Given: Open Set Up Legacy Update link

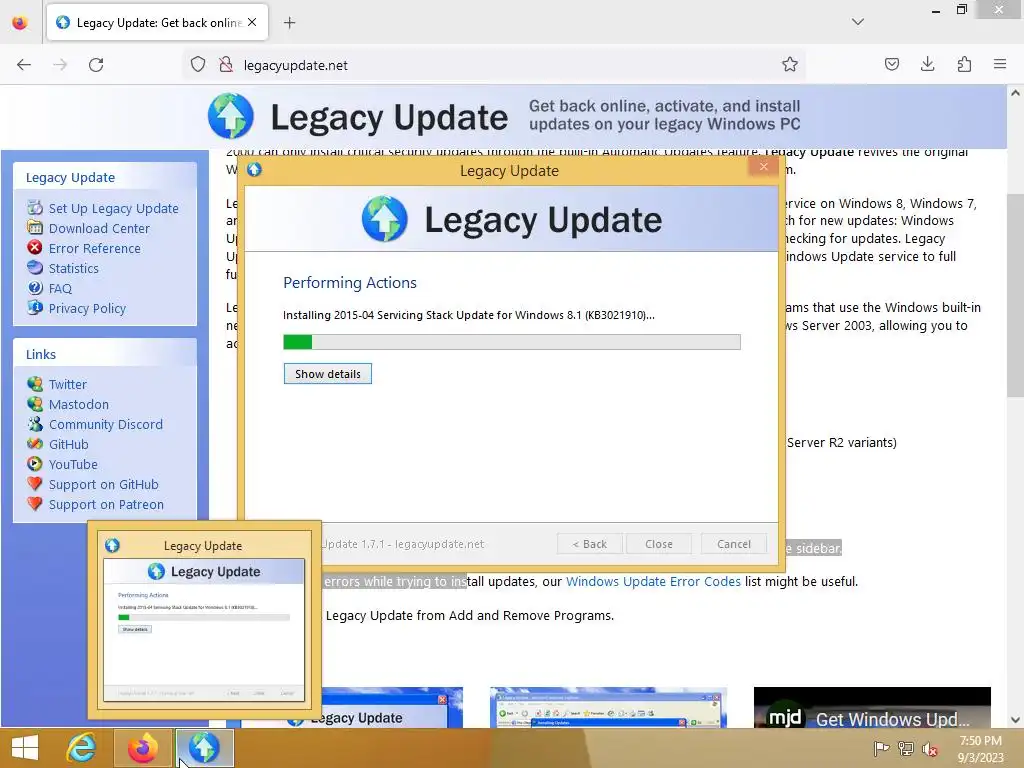Looking at the screenshot, I should [114, 208].
